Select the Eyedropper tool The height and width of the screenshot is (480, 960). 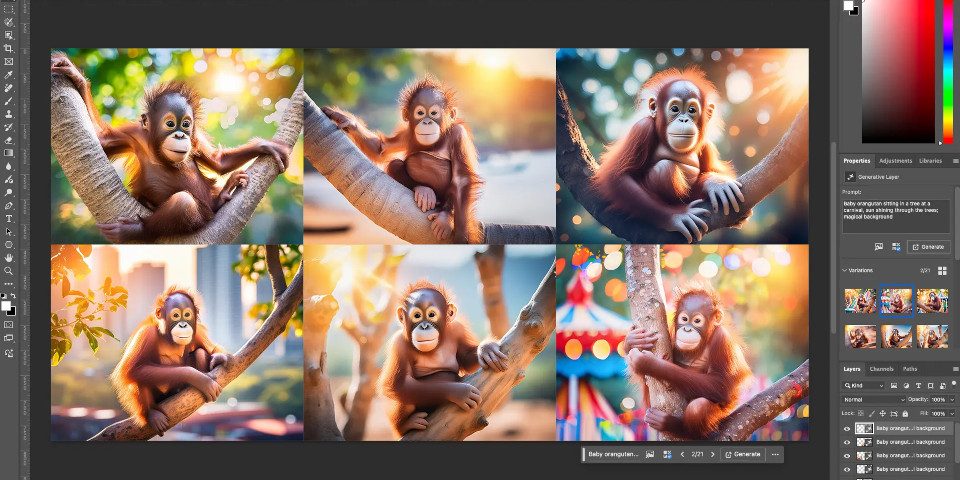9,88
